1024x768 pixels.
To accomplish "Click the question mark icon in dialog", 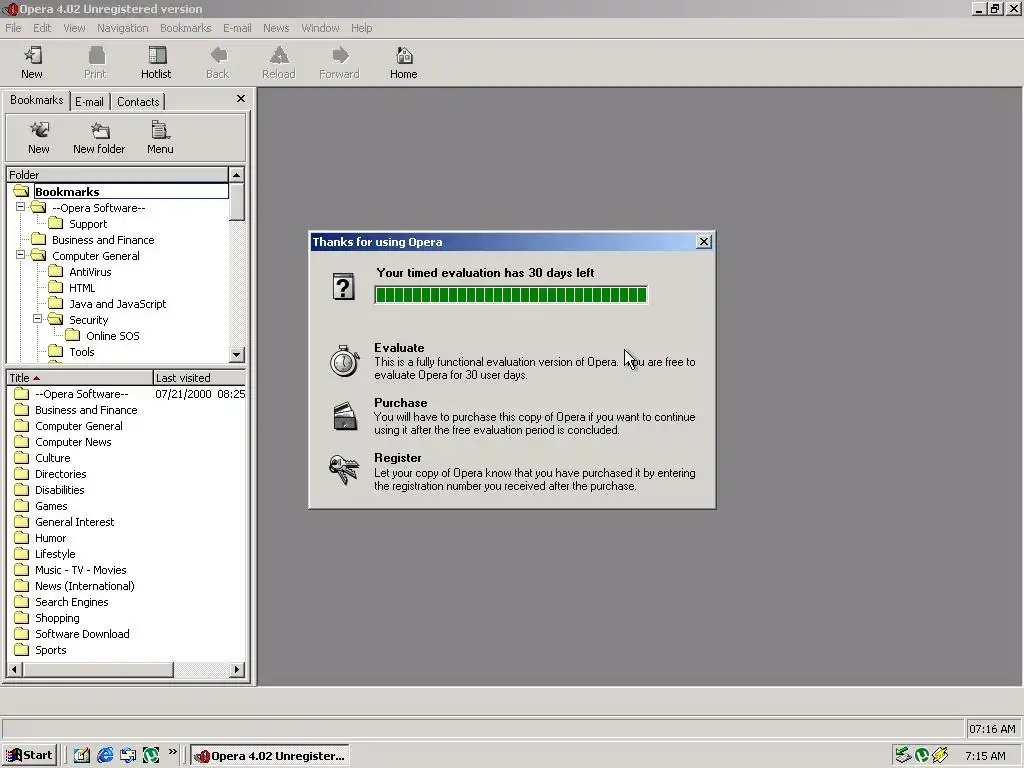I will tap(343, 286).
